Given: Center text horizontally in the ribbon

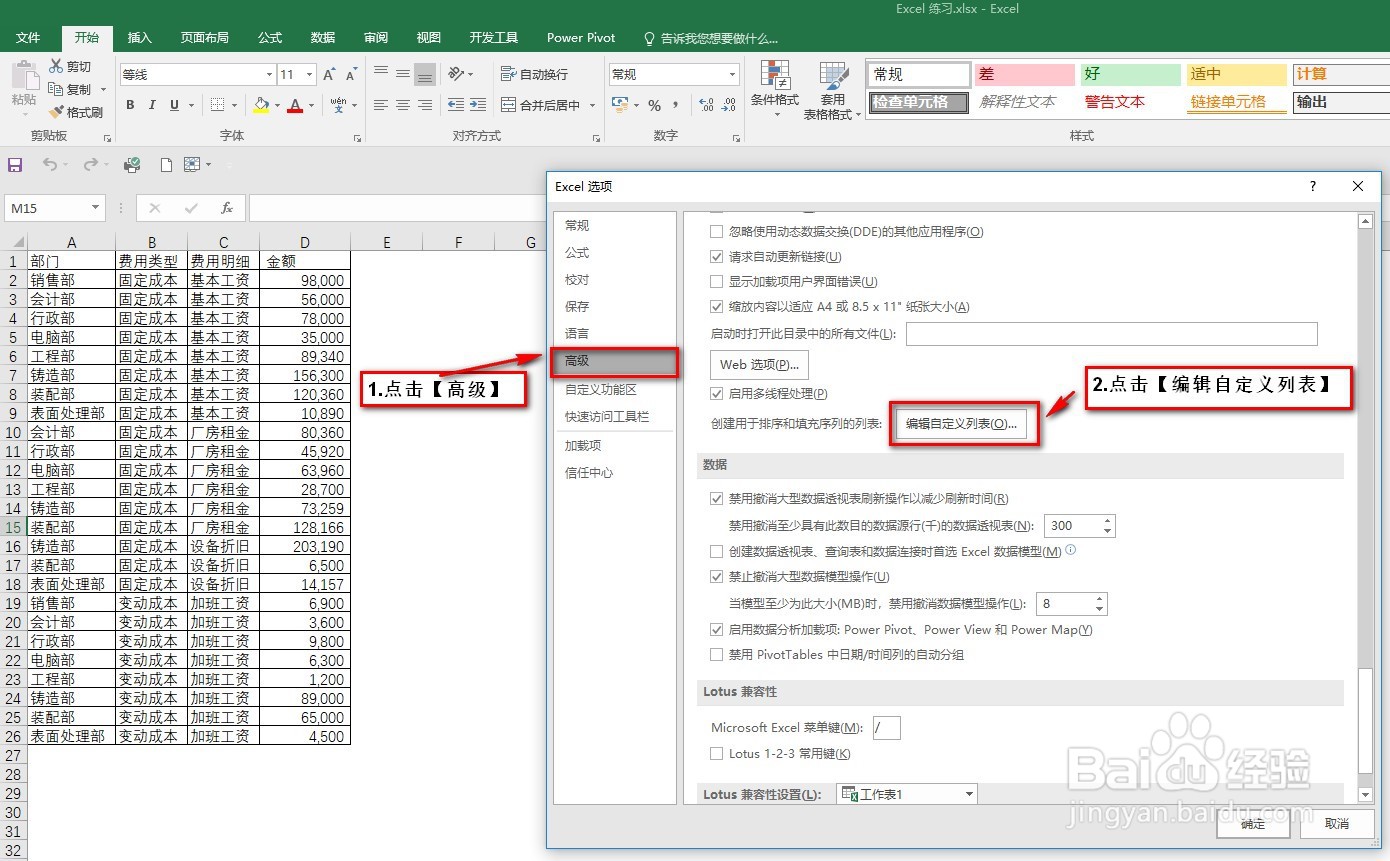Looking at the screenshot, I should point(403,105).
